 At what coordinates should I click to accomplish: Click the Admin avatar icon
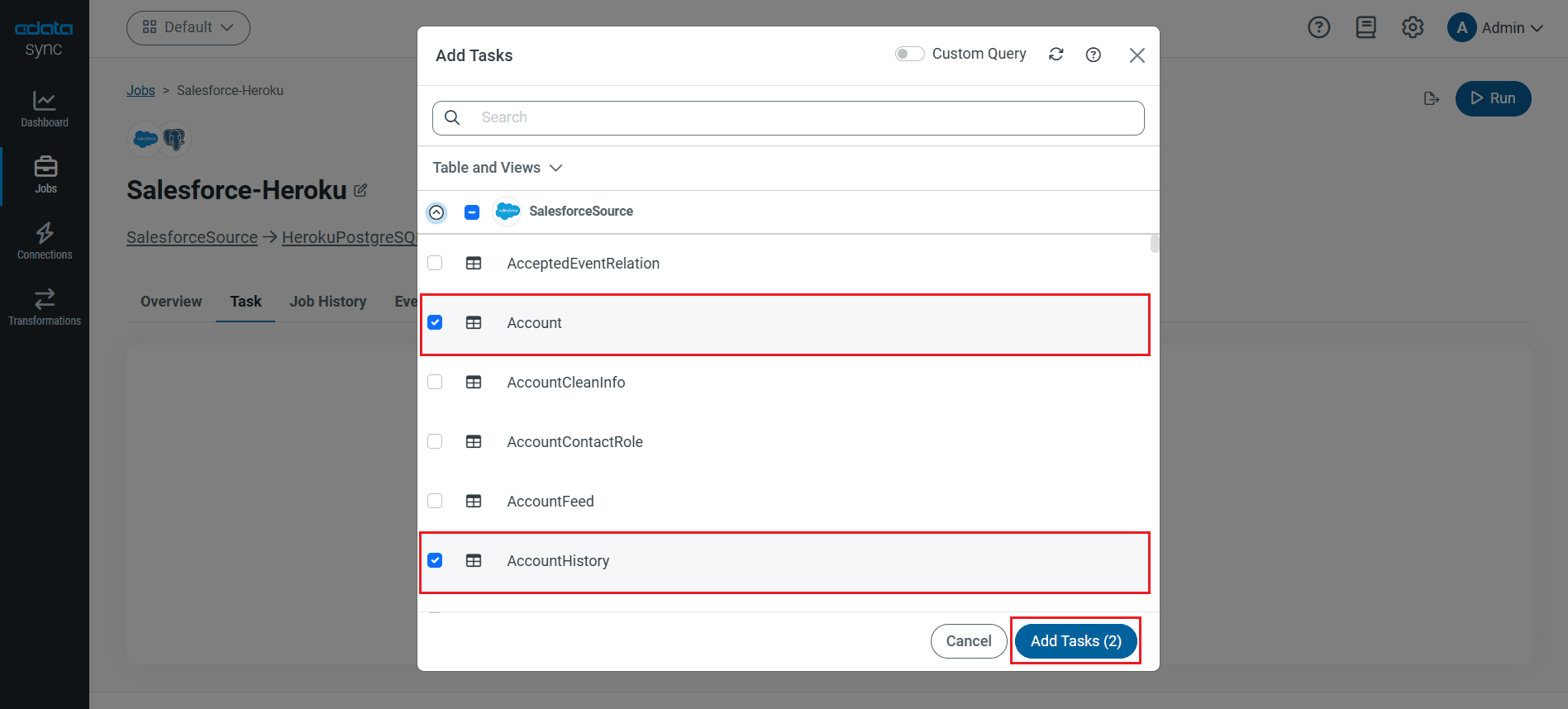click(1461, 27)
